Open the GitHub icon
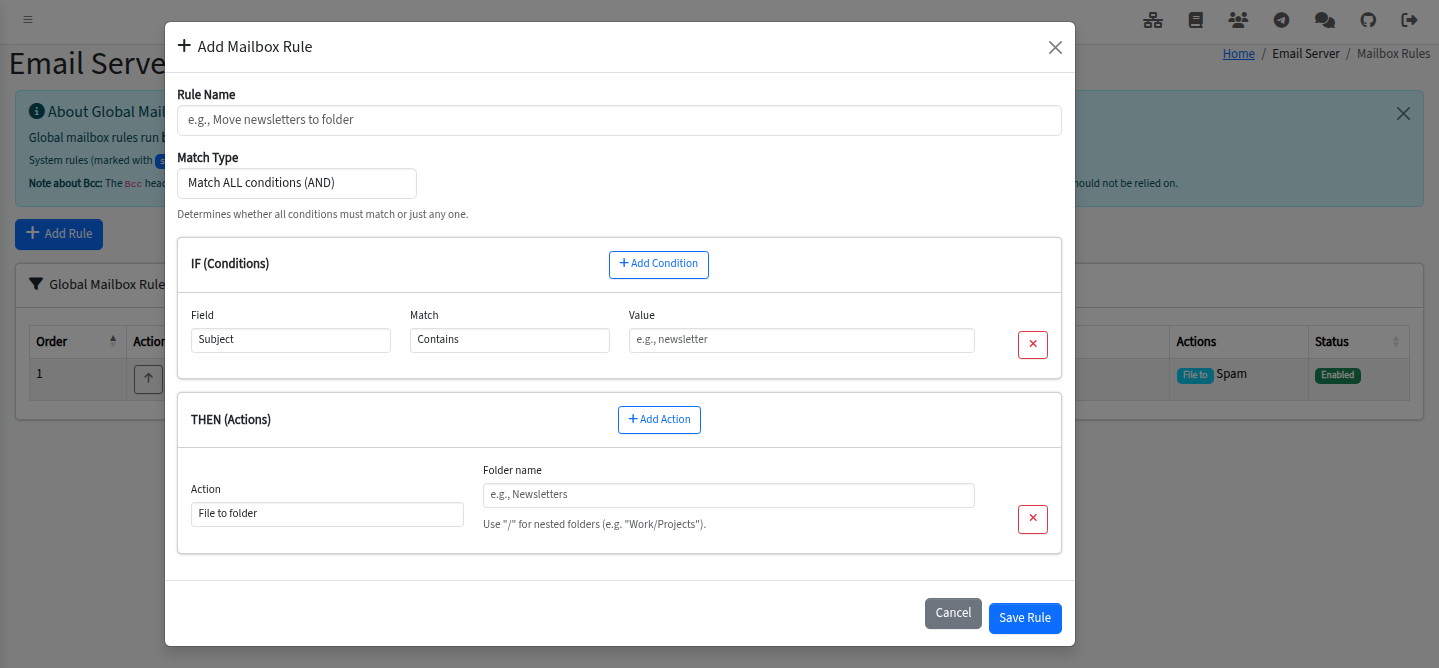Viewport: 1439px width, 668px height. point(1368,20)
